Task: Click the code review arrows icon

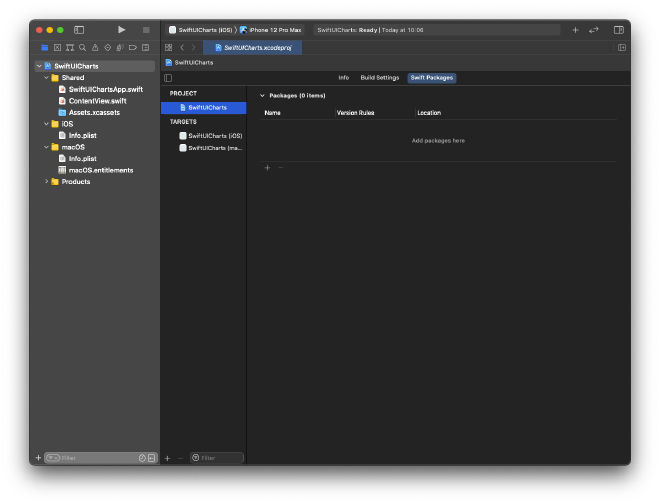Action: click(x=594, y=30)
